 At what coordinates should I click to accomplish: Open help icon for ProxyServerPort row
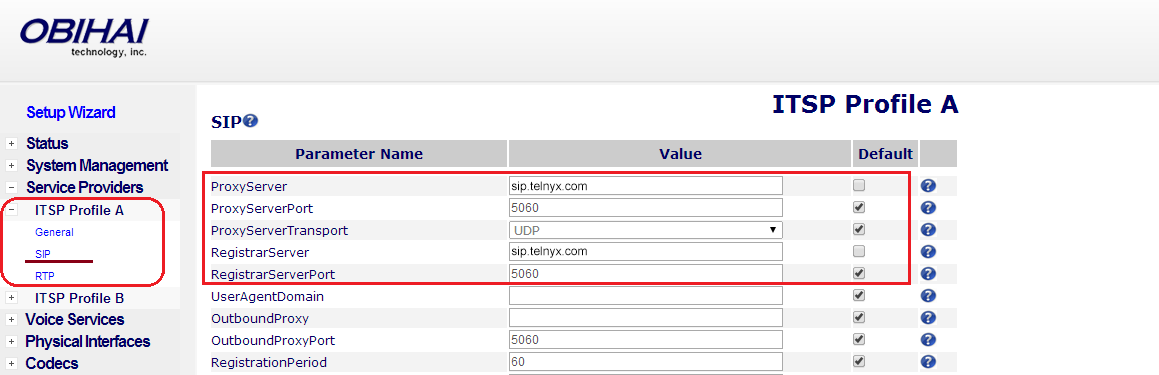coord(929,208)
